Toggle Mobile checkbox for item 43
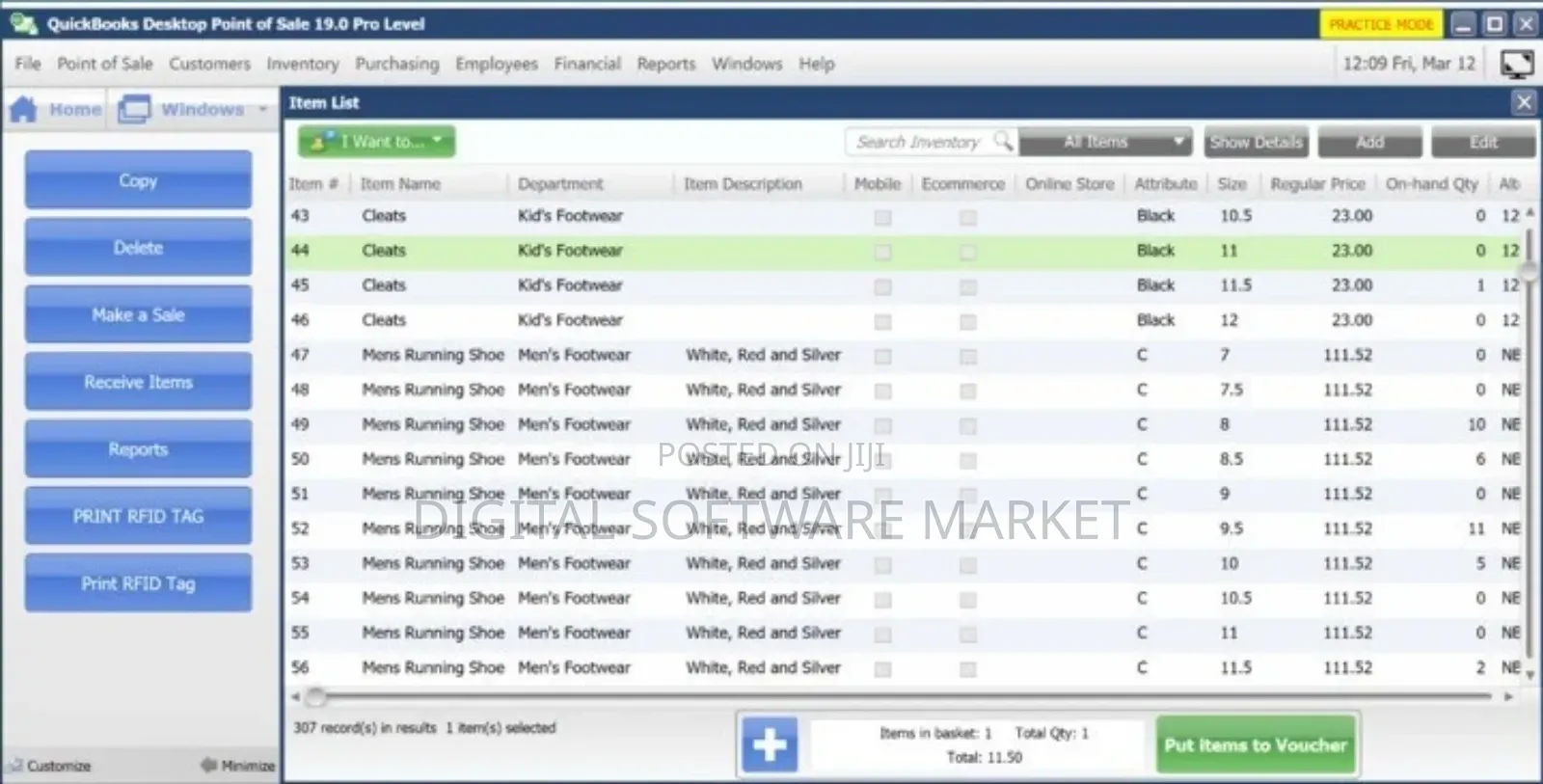The image size is (1543, 784). 882,217
